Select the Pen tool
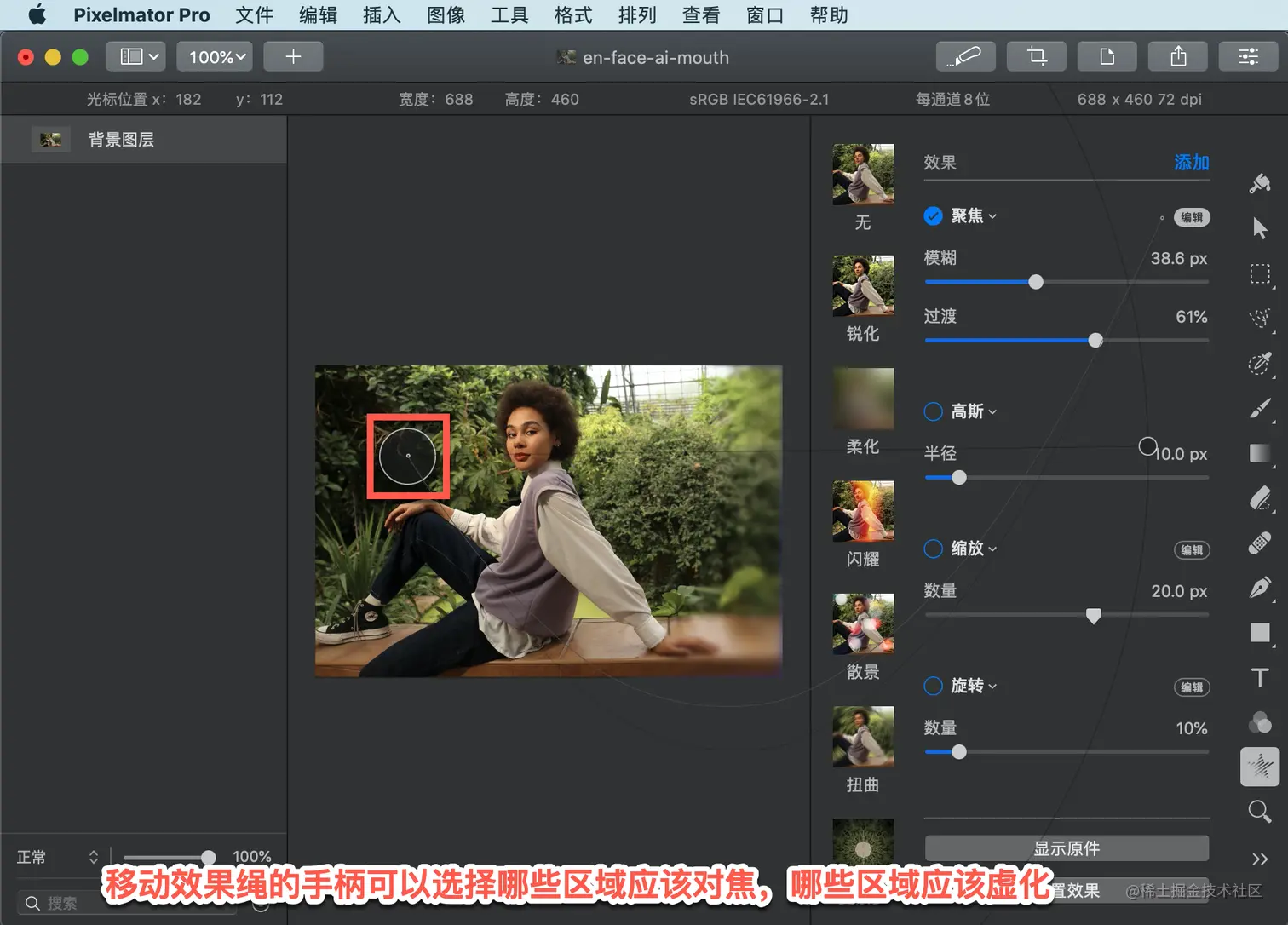Screen dimensions: 1288x925 point(1260,588)
